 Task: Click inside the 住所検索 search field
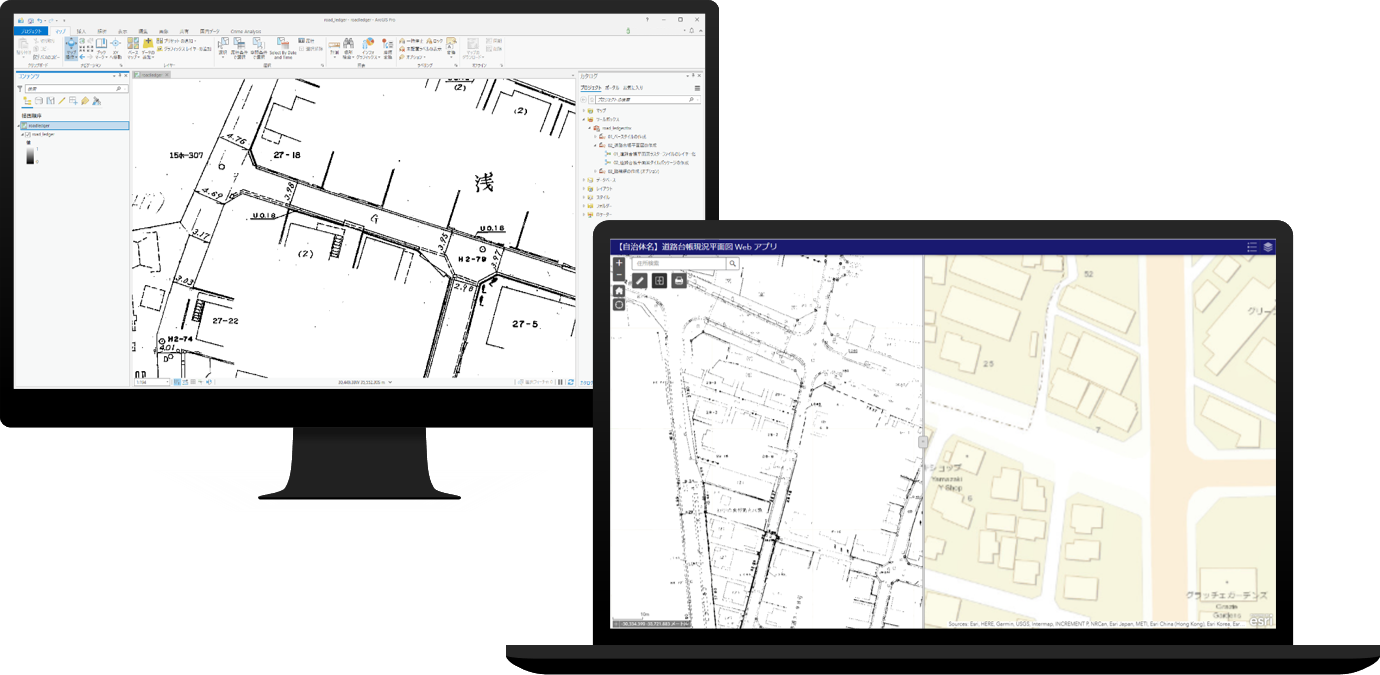tap(670, 263)
